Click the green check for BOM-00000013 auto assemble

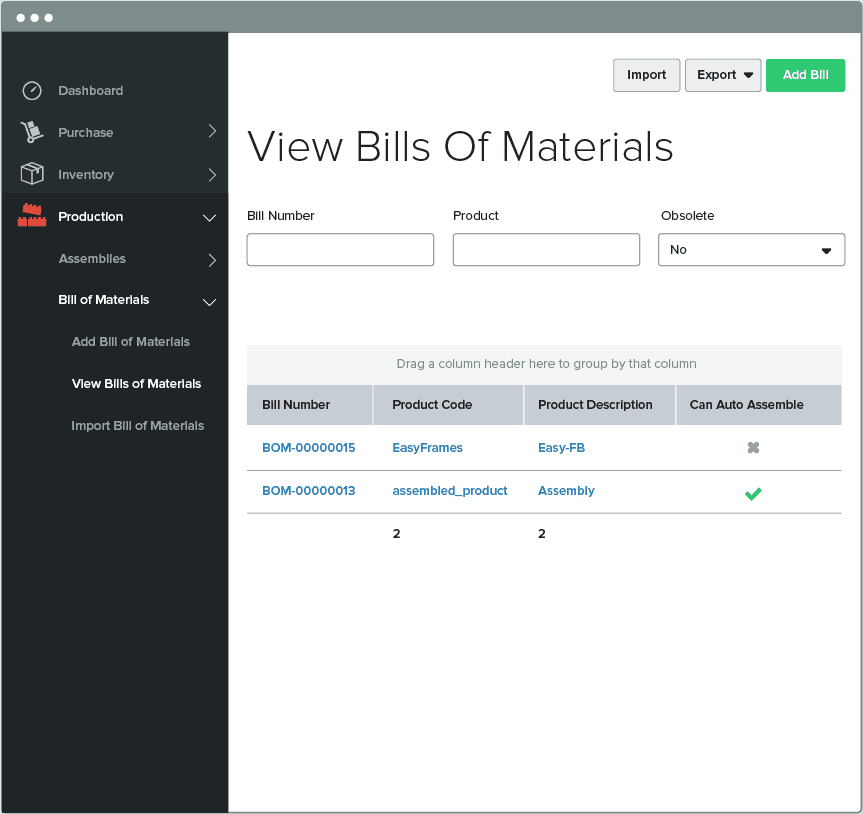point(753,493)
